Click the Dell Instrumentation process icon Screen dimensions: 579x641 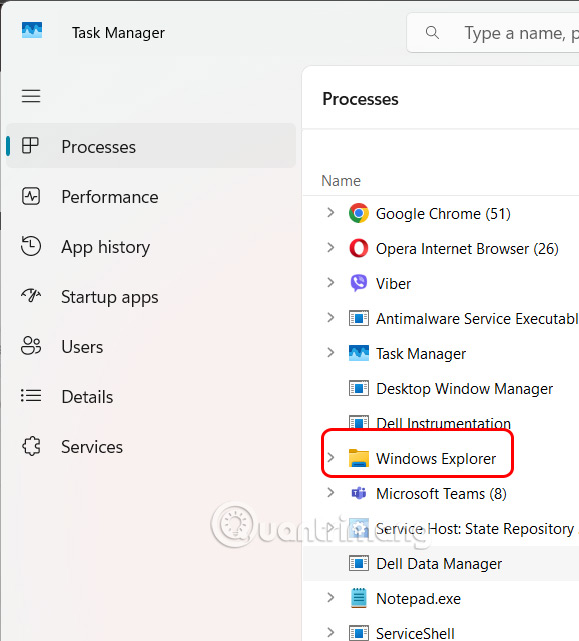[359, 422]
